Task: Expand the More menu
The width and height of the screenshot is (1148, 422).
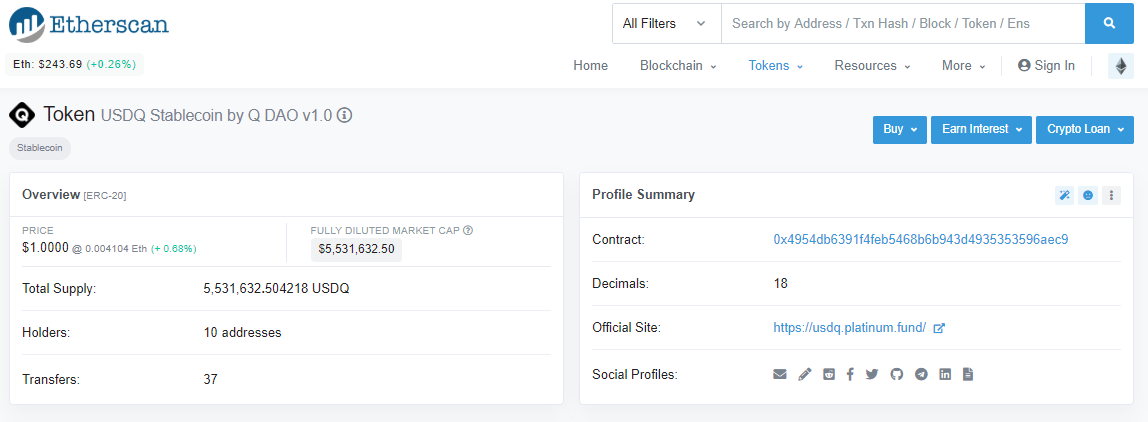Action: click(964, 66)
